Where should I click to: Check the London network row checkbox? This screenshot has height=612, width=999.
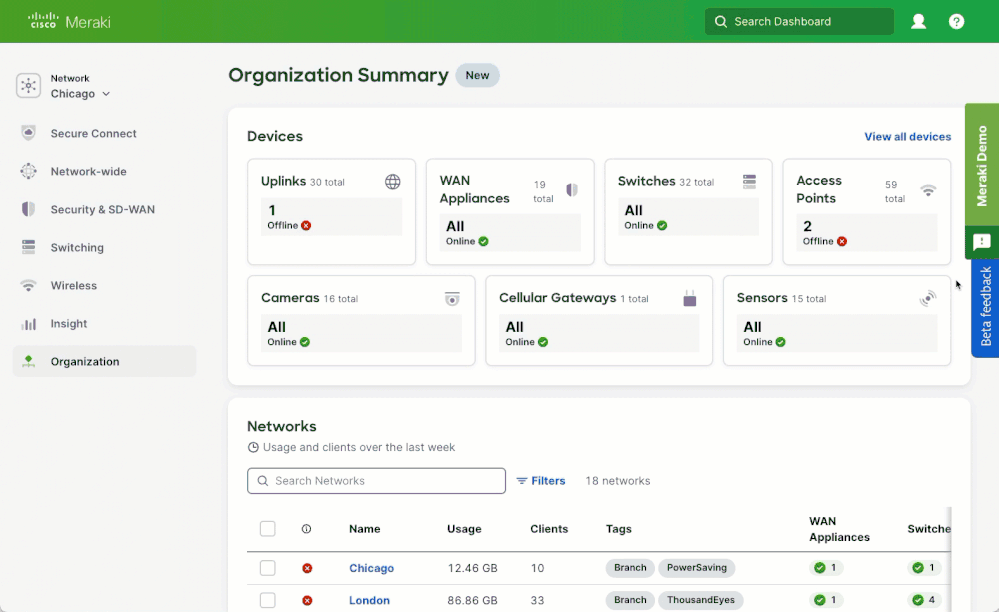click(x=267, y=600)
